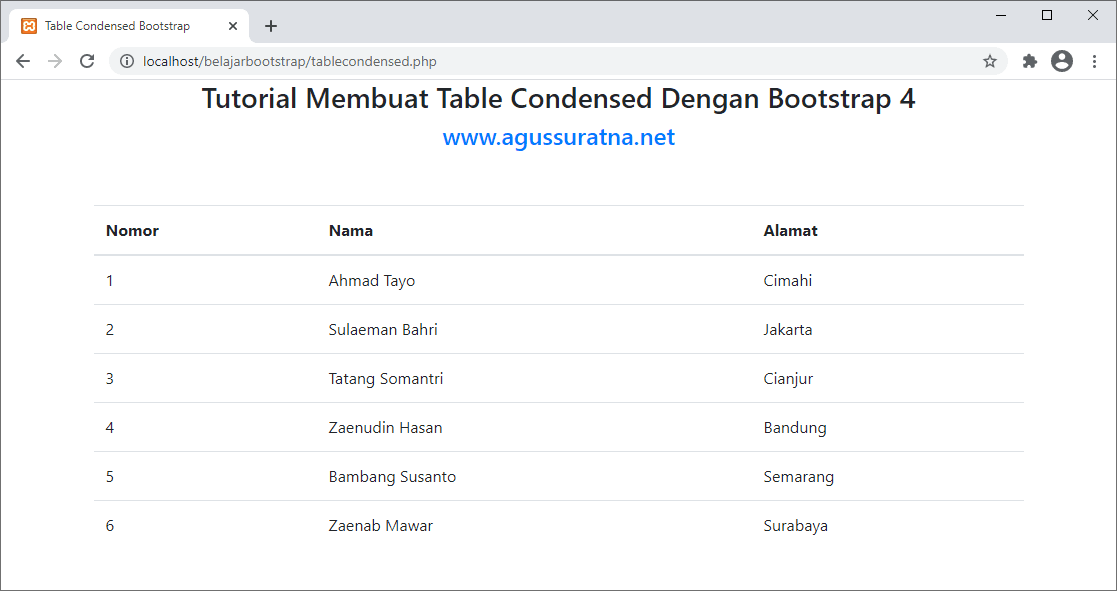This screenshot has height=591, width=1117.
Task: Bookmark this page with the star
Action: (989, 61)
